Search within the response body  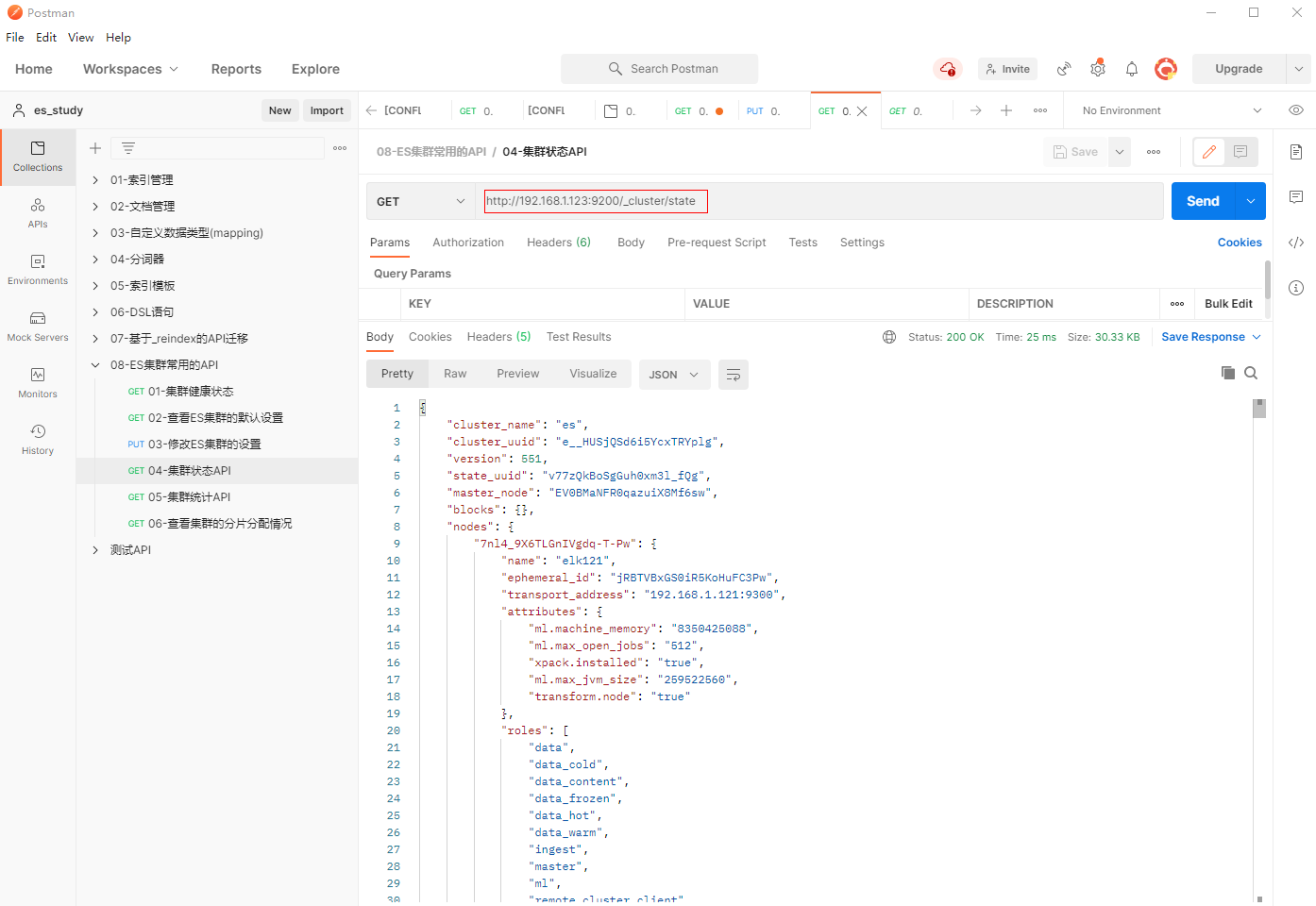click(1251, 373)
